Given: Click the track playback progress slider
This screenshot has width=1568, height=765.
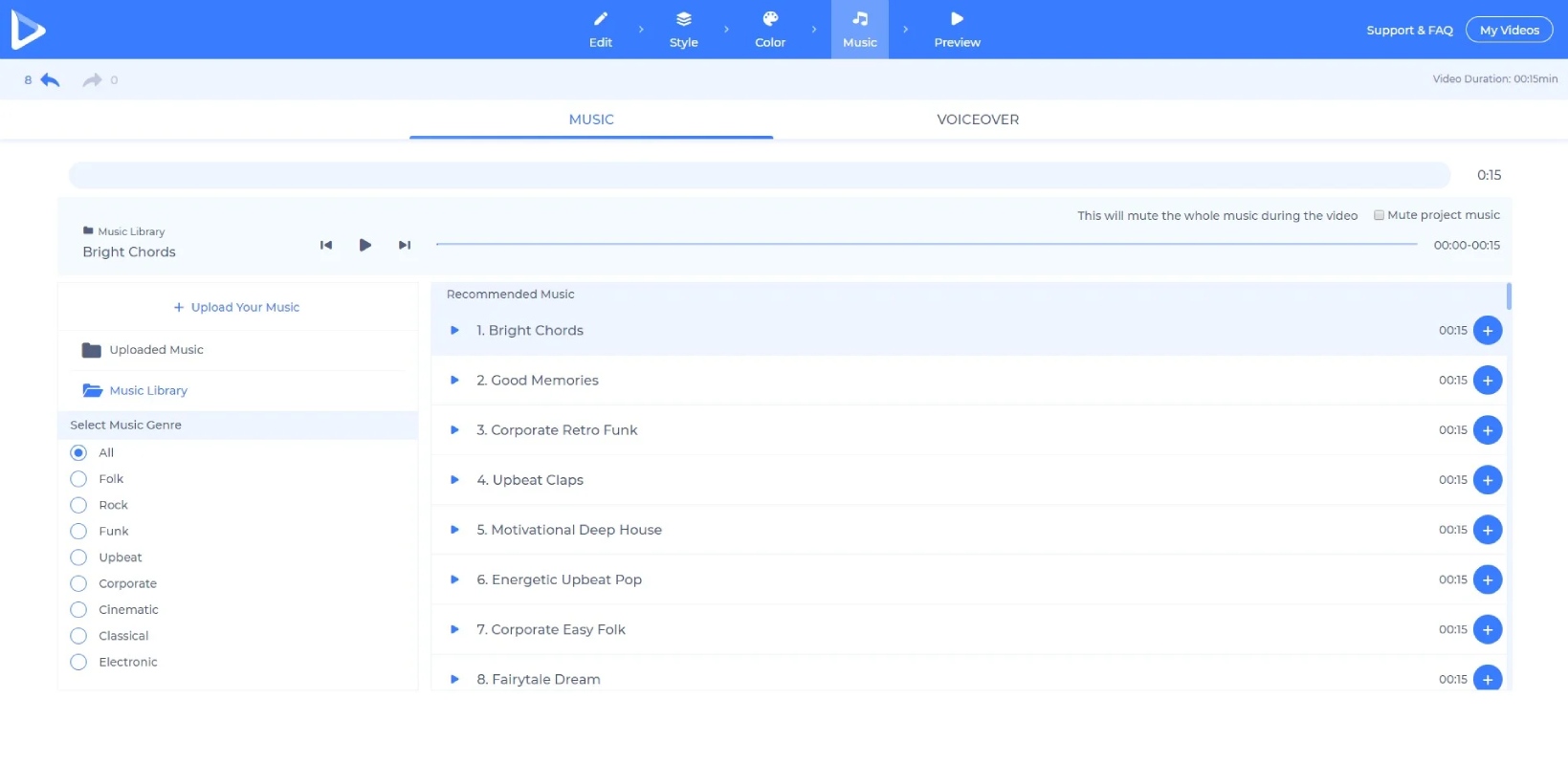Looking at the screenshot, I should point(926,245).
